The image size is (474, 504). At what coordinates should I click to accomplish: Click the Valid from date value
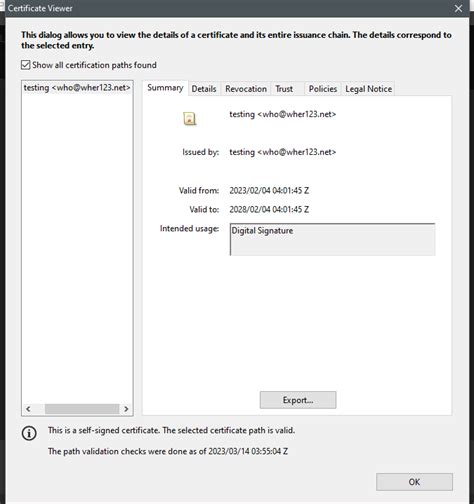(269, 191)
